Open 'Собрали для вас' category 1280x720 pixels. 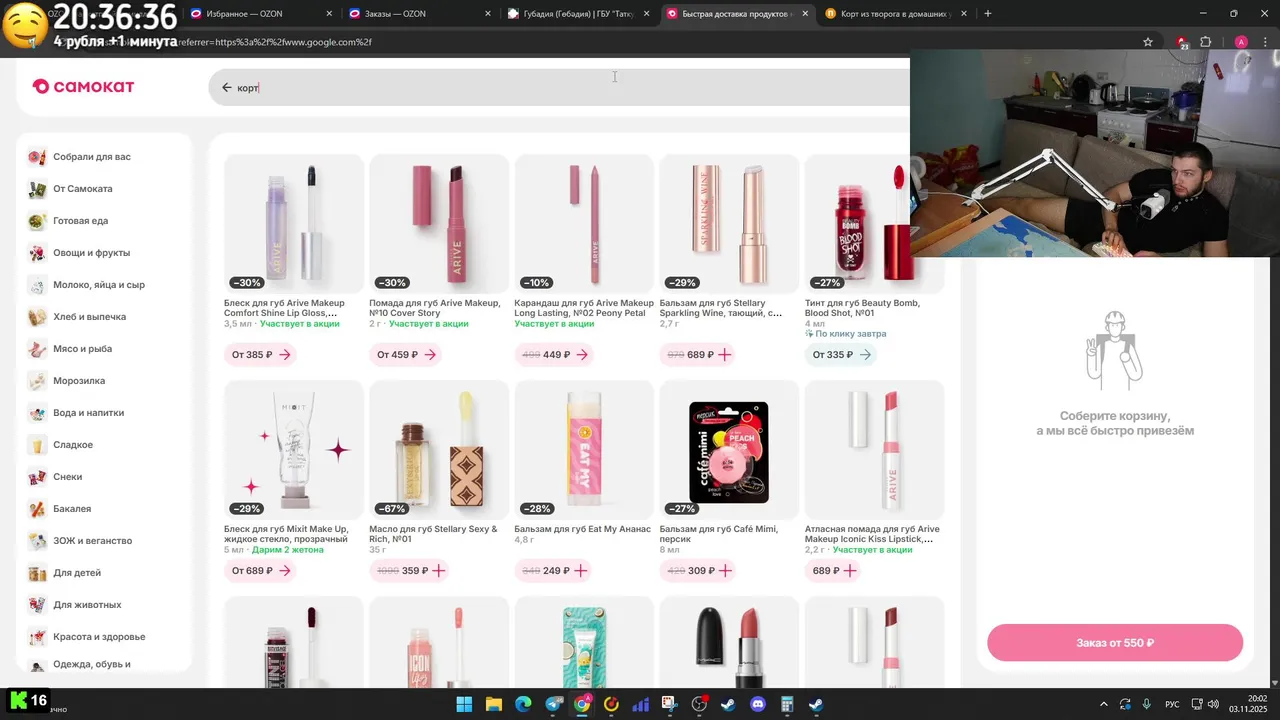[91, 157]
